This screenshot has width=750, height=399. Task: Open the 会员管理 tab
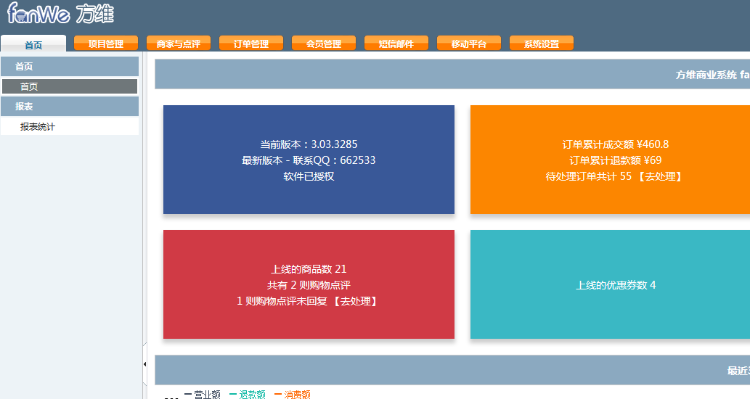pyautogui.click(x=324, y=44)
